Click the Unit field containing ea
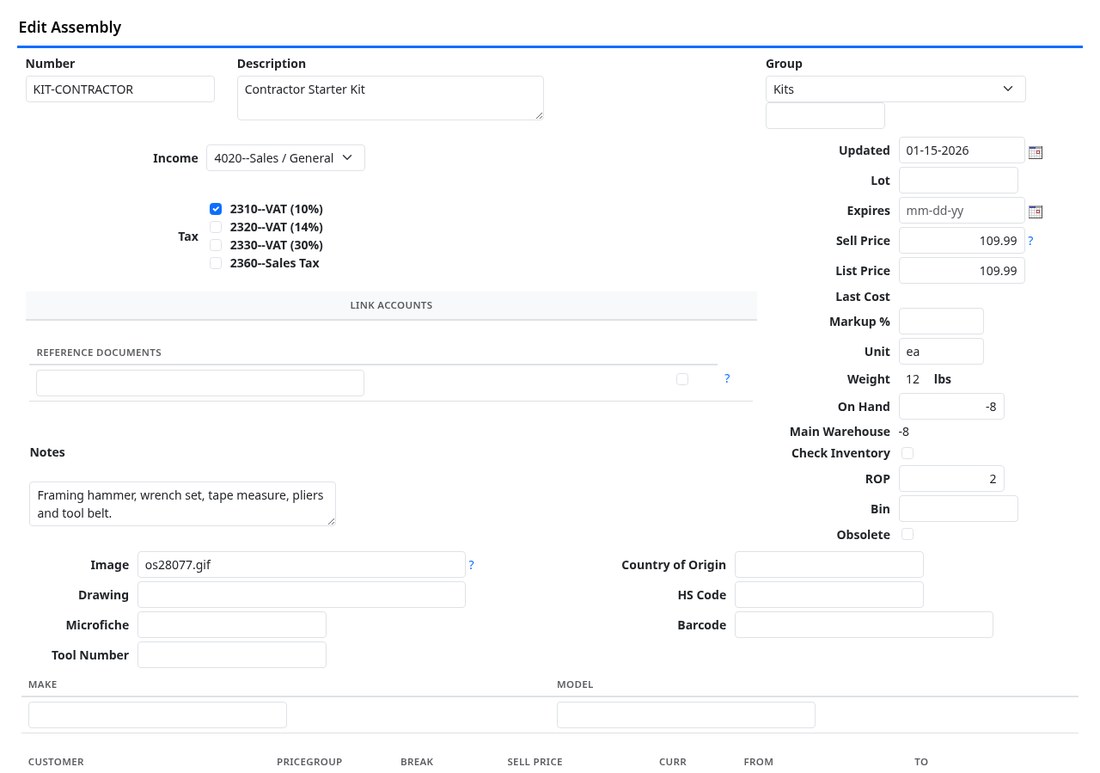This screenshot has width=1100, height=773. (x=941, y=351)
